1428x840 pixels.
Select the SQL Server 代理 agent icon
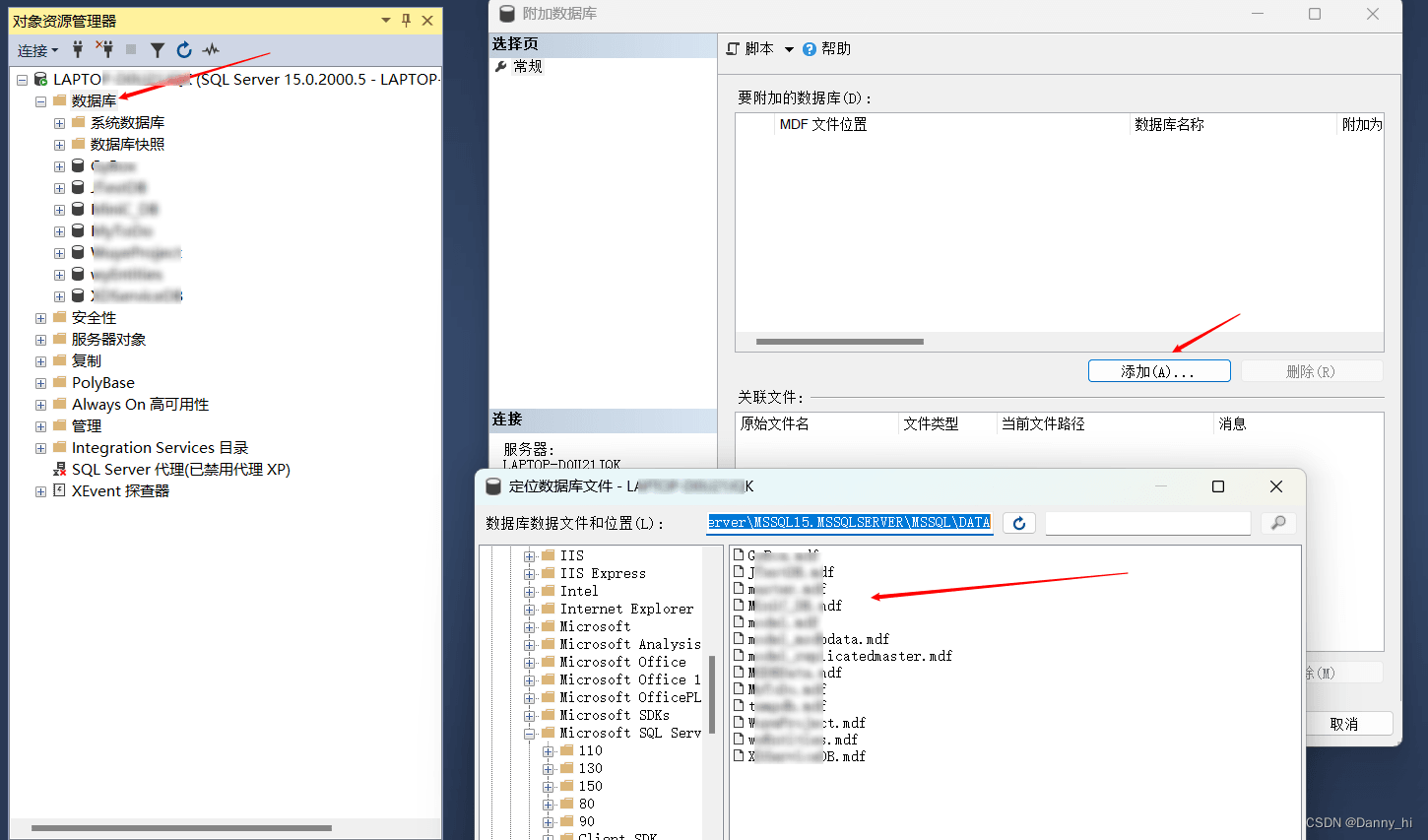click(x=59, y=469)
